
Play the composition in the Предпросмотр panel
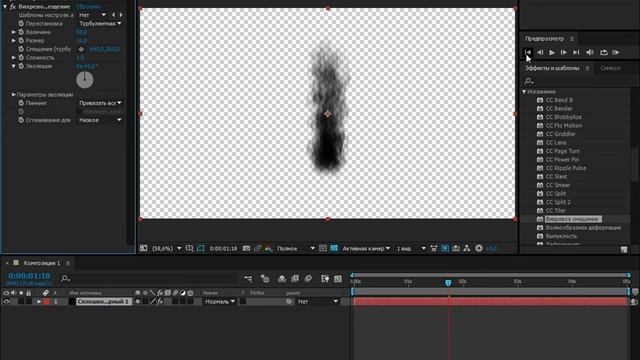click(x=552, y=52)
